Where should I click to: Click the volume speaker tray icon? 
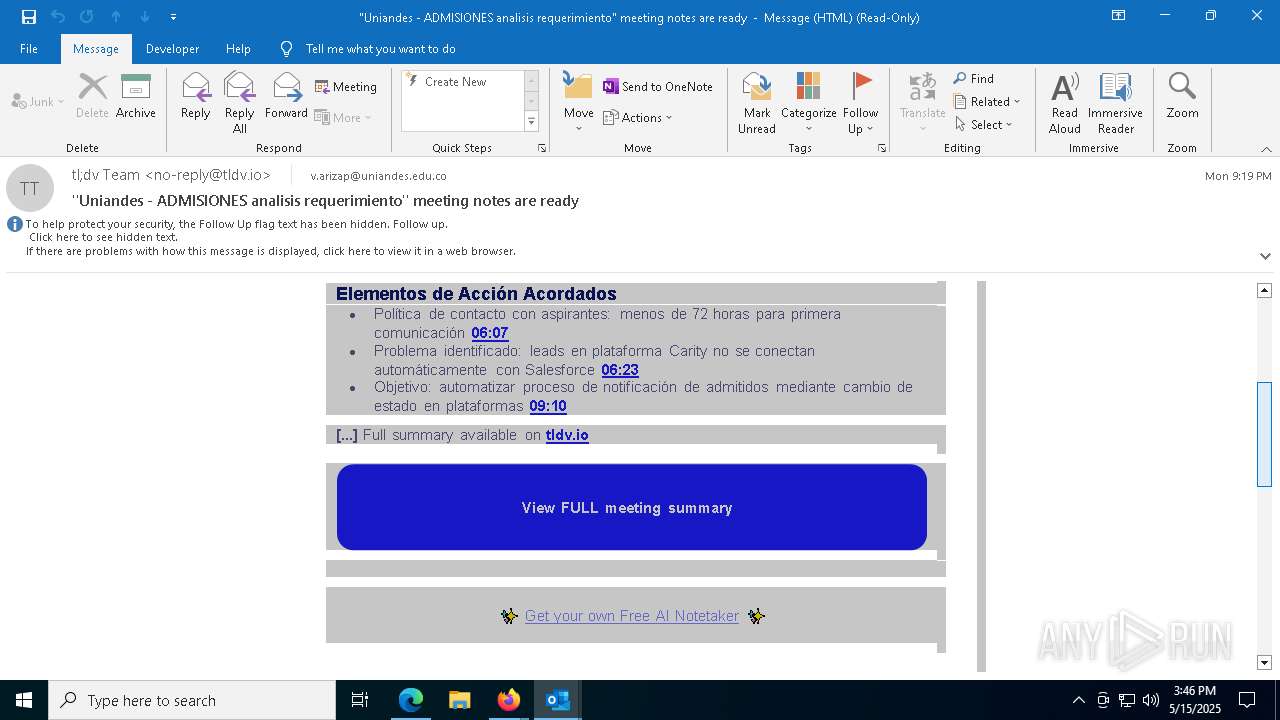click(1151, 700)
